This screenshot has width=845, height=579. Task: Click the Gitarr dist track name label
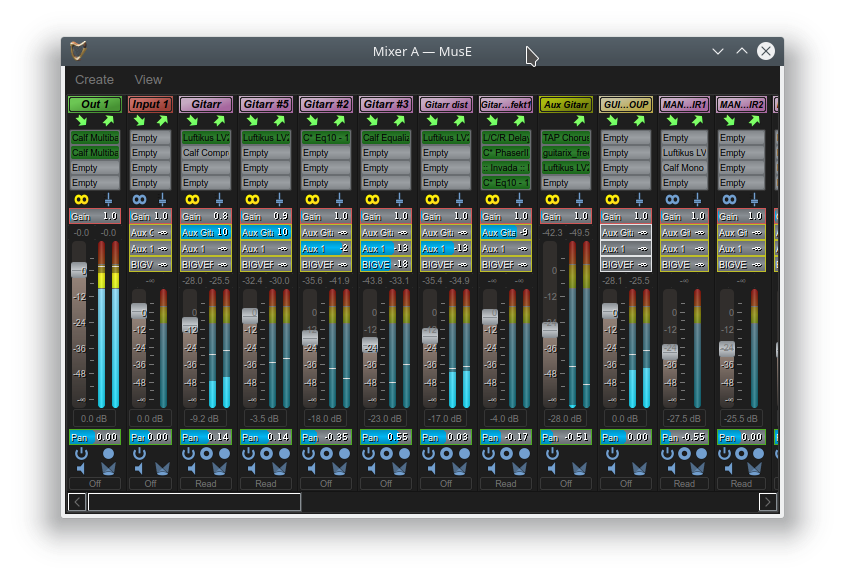pyautogui.click(x=446, y=104)
